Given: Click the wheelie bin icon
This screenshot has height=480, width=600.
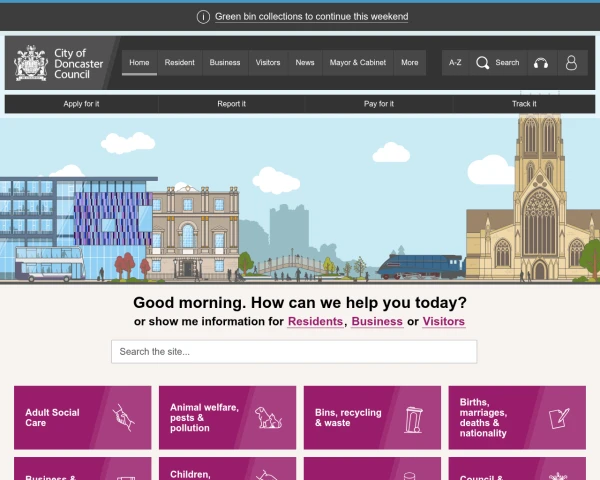Looking at the screenshot, I should [x=413, y=420].
